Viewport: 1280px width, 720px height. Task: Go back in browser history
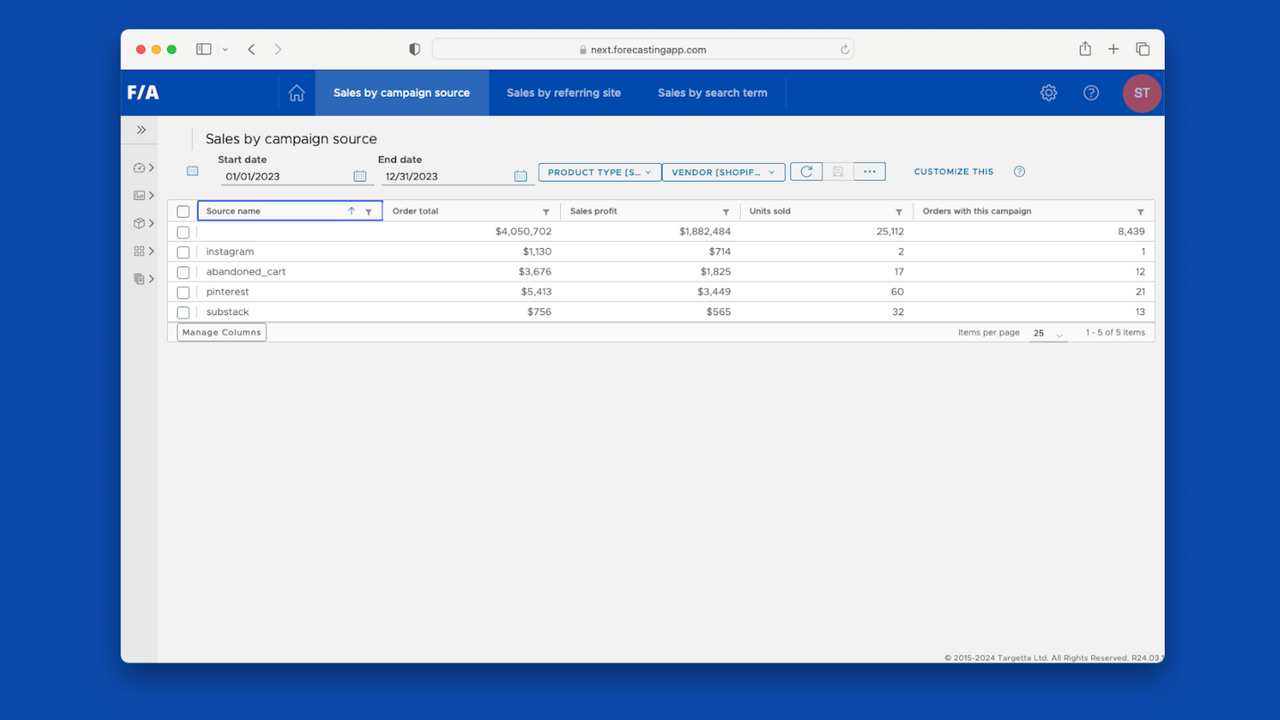pos(251,49)
